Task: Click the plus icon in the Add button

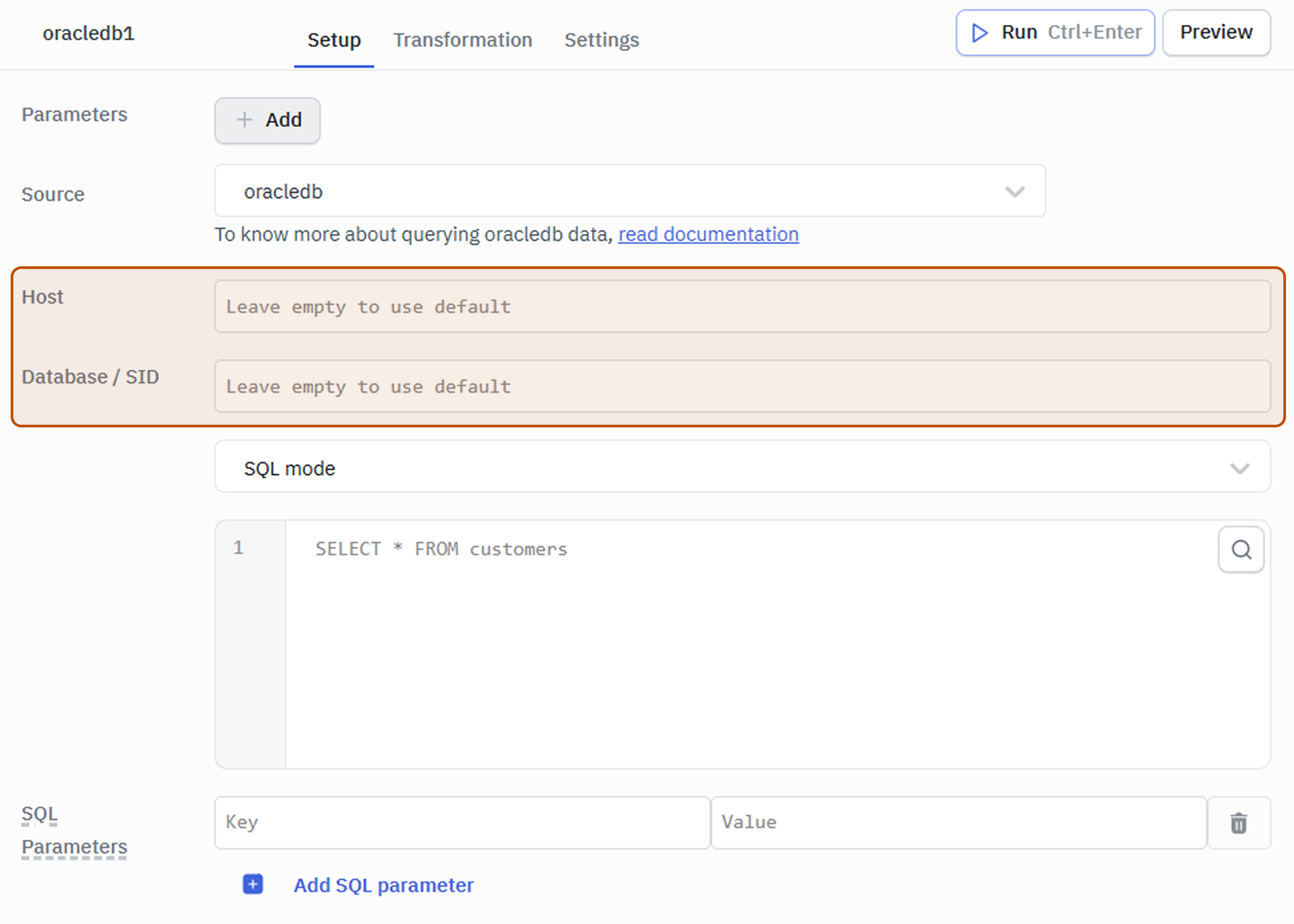Action: [244, 120]
